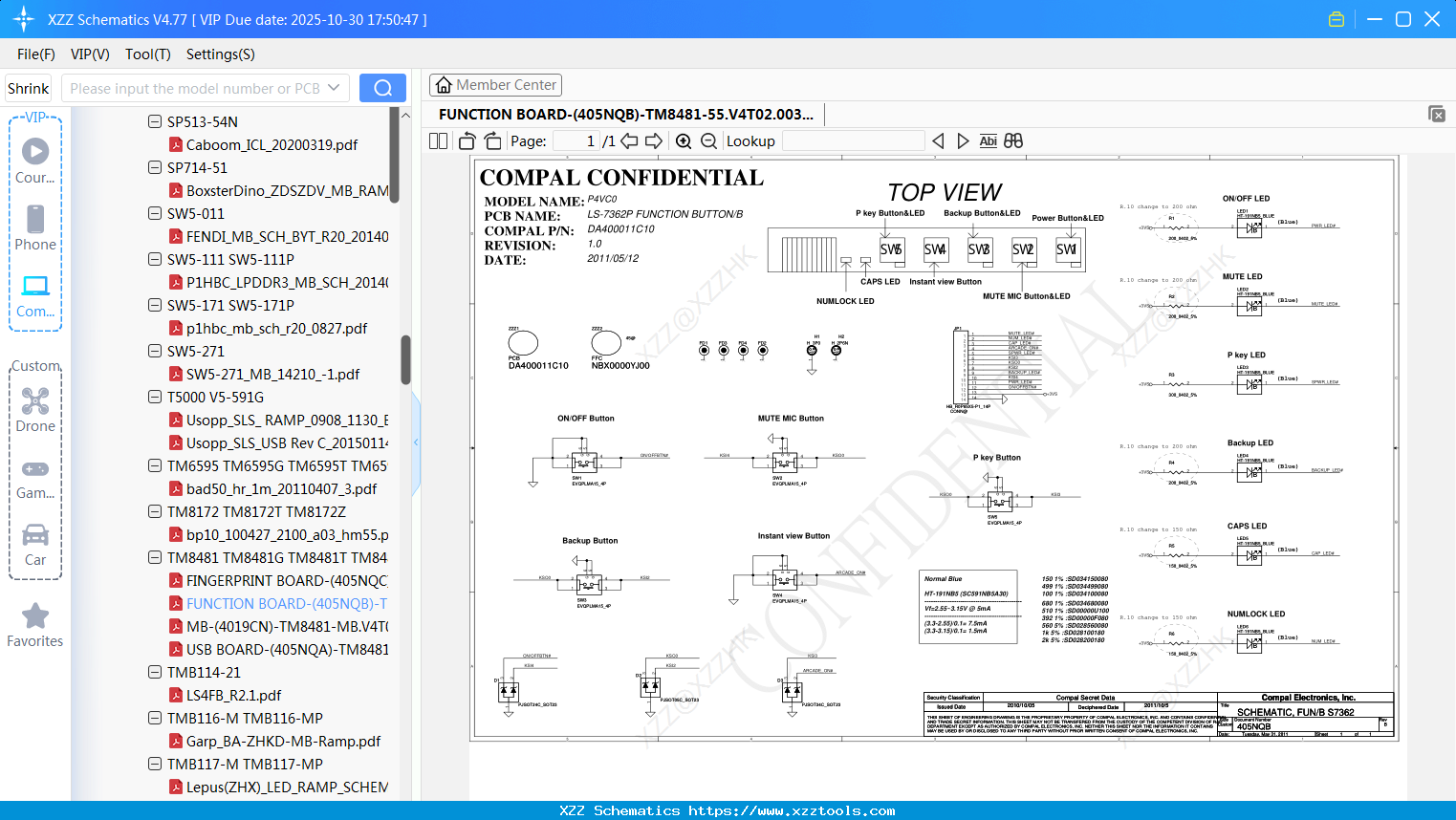Rotate the page clockwise
This screenshot has width=1456, height=820.
click(492, 141)
